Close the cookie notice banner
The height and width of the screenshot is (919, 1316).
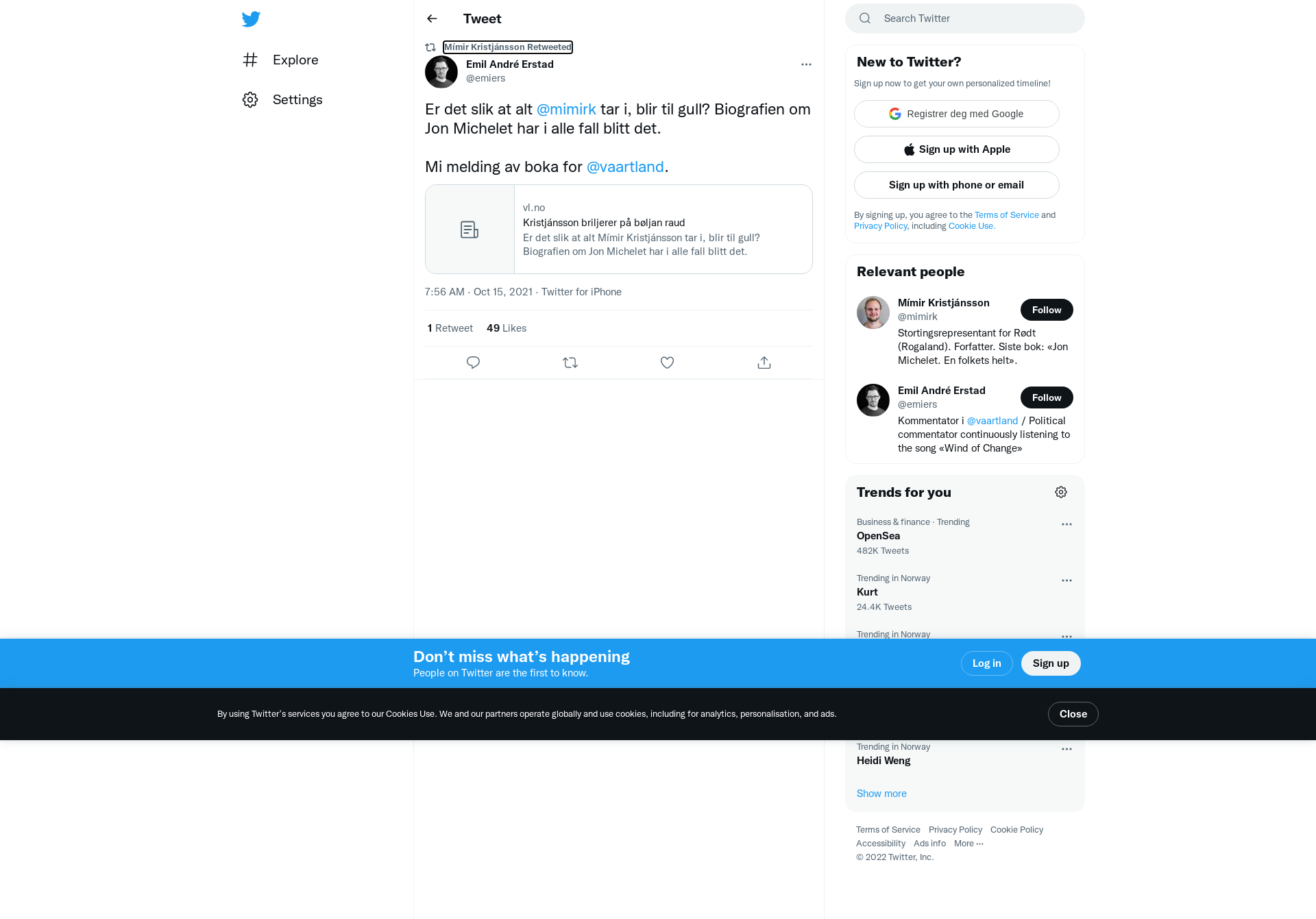tap(1073, 714)
